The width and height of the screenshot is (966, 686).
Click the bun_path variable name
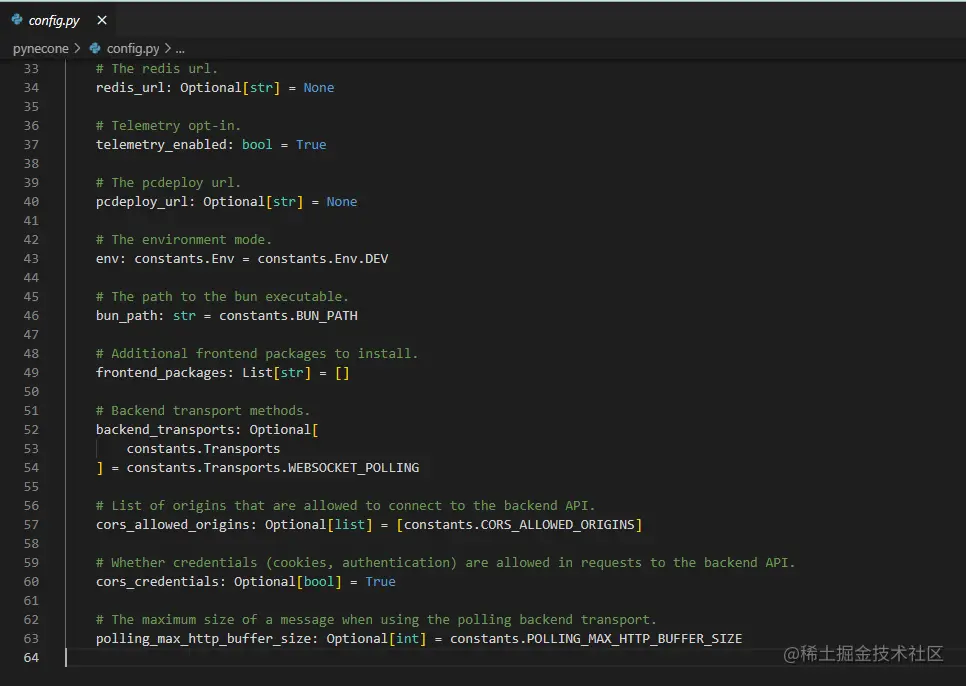coord(126,316)
